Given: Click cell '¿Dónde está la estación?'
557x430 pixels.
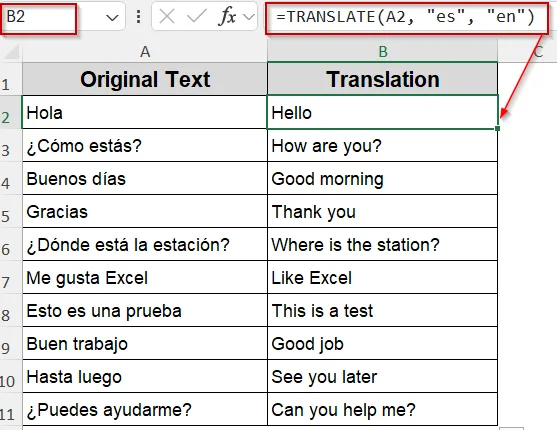Looking at the screenshot, I should pos(145,244).
